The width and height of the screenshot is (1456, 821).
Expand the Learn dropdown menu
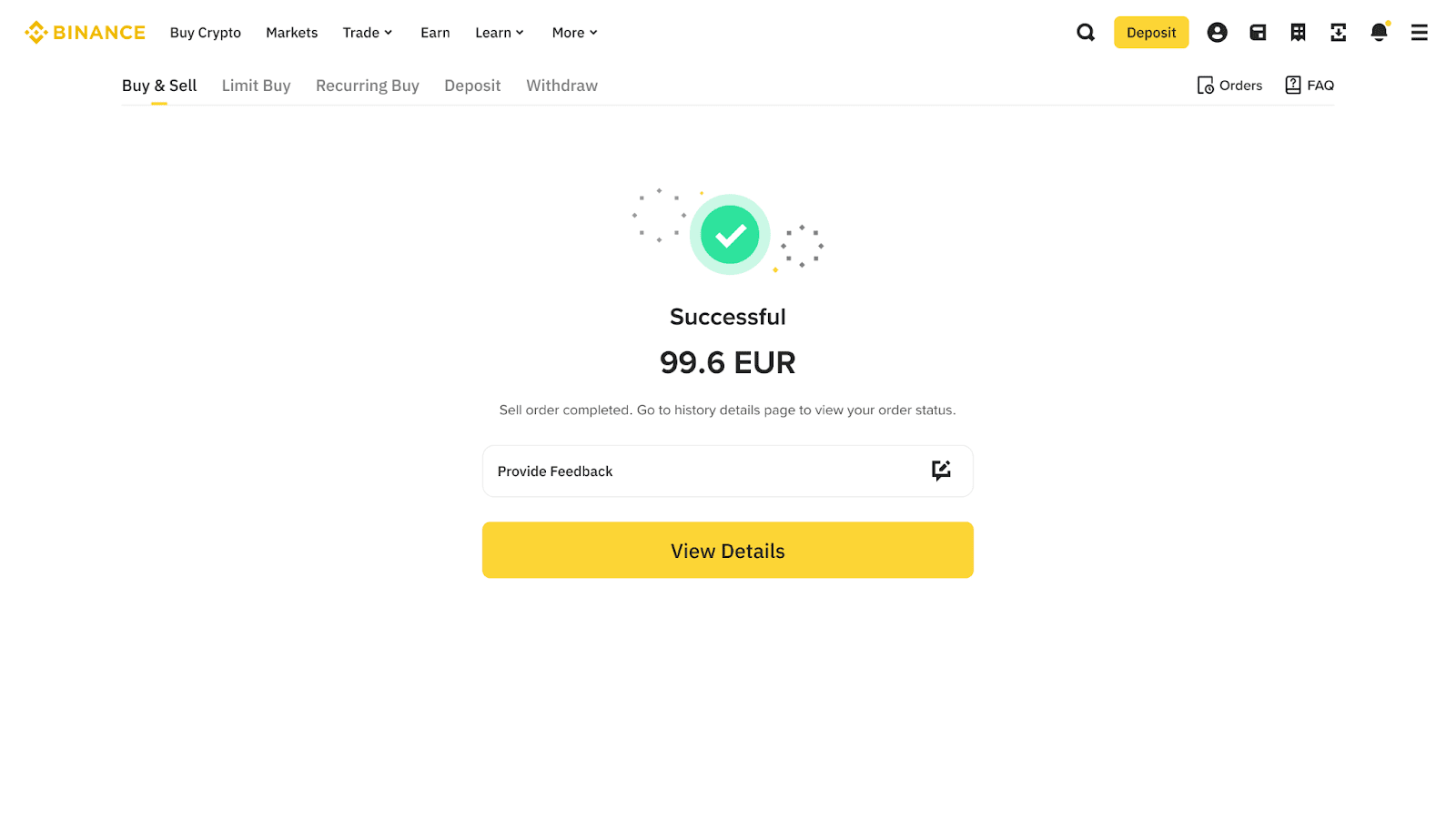coord(500,33)
